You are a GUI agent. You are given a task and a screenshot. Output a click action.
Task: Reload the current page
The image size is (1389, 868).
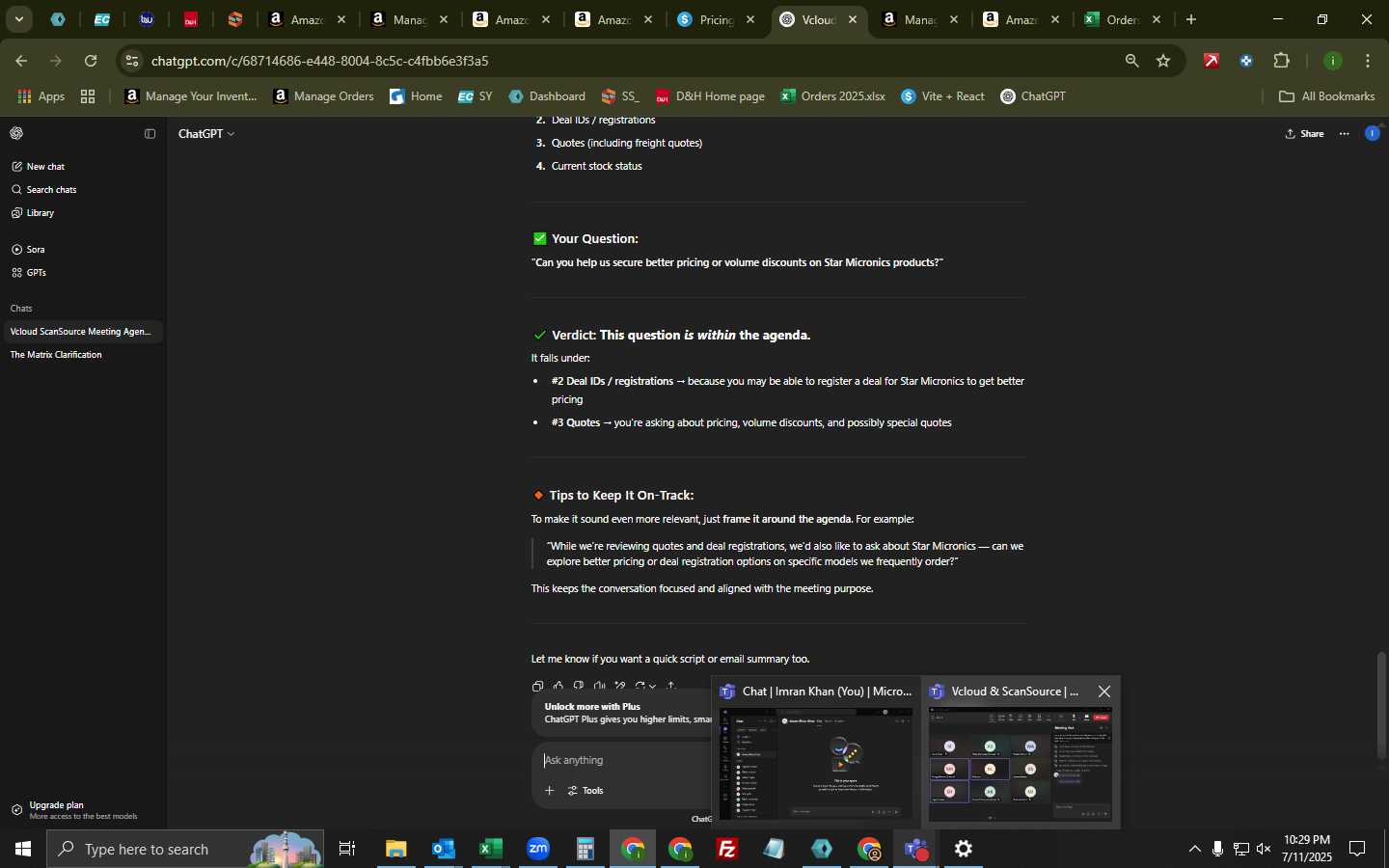[x=91, y=61]
